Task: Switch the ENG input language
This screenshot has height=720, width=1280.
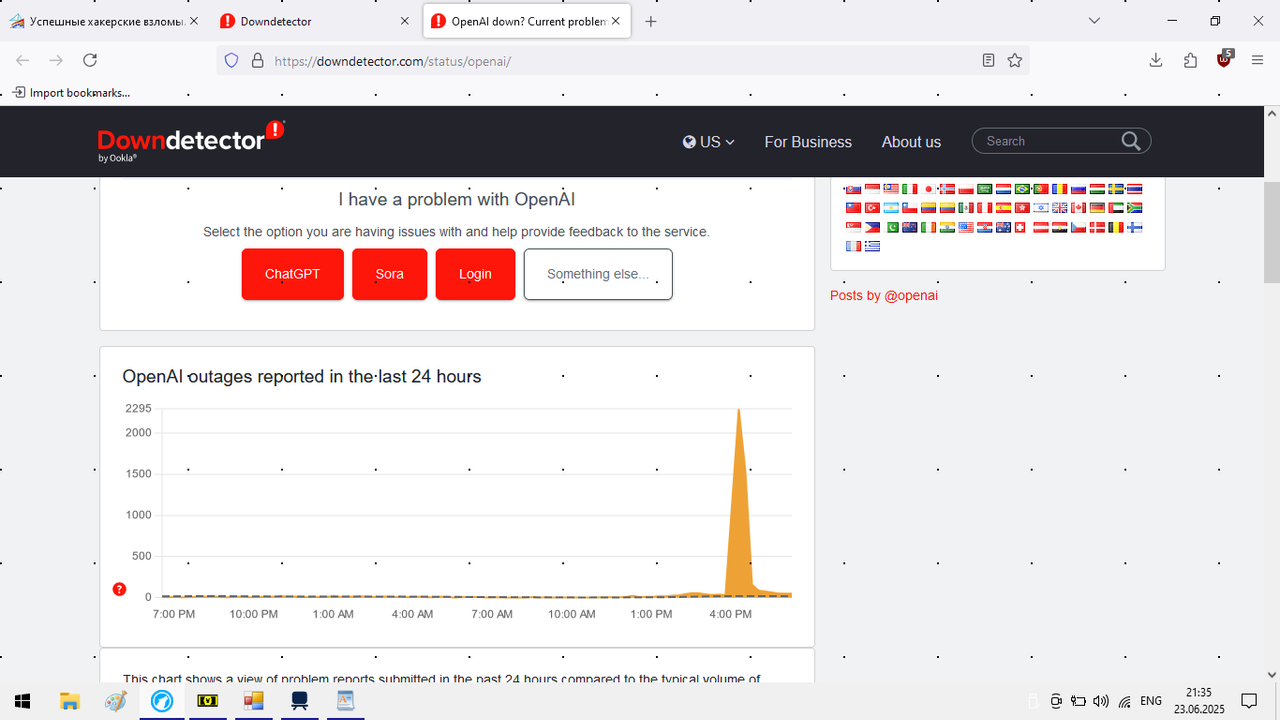Action: pos(1151,701)
